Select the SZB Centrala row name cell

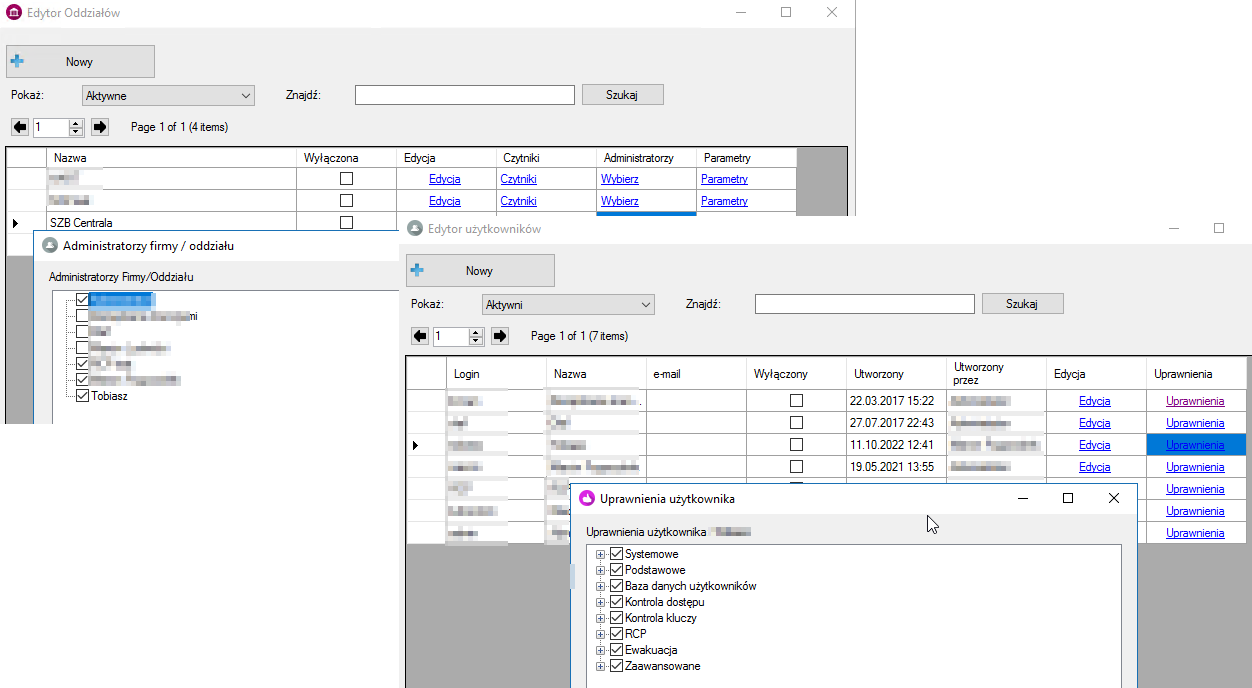[x=171, y=222]
